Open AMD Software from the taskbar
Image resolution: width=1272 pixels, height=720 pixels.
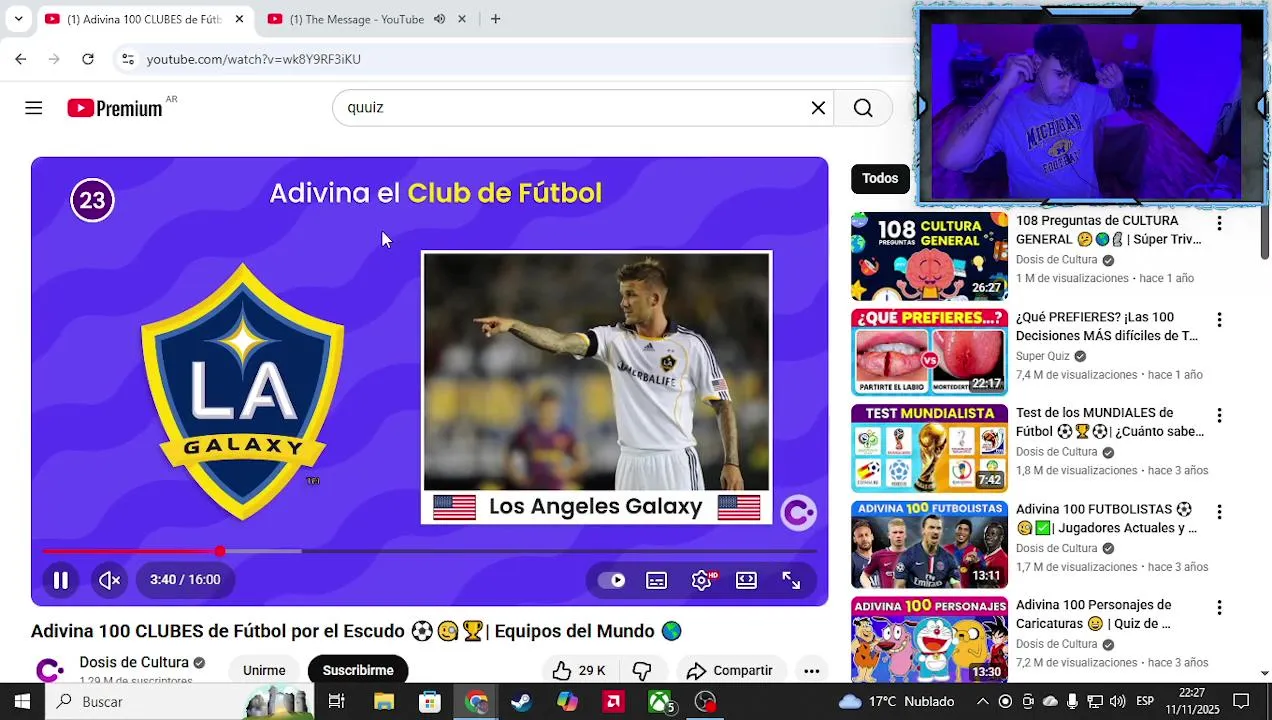(614, 702)
